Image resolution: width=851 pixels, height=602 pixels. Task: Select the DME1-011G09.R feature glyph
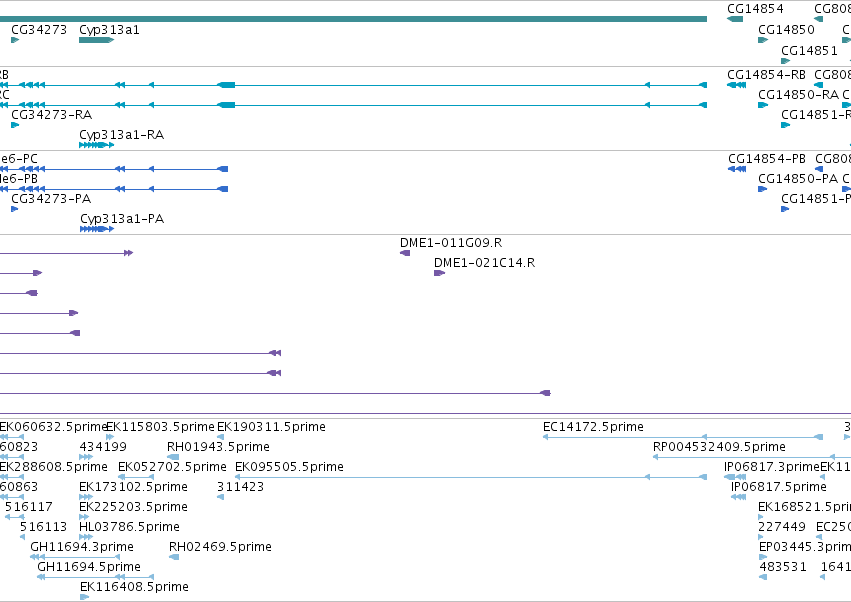[405, 253]
